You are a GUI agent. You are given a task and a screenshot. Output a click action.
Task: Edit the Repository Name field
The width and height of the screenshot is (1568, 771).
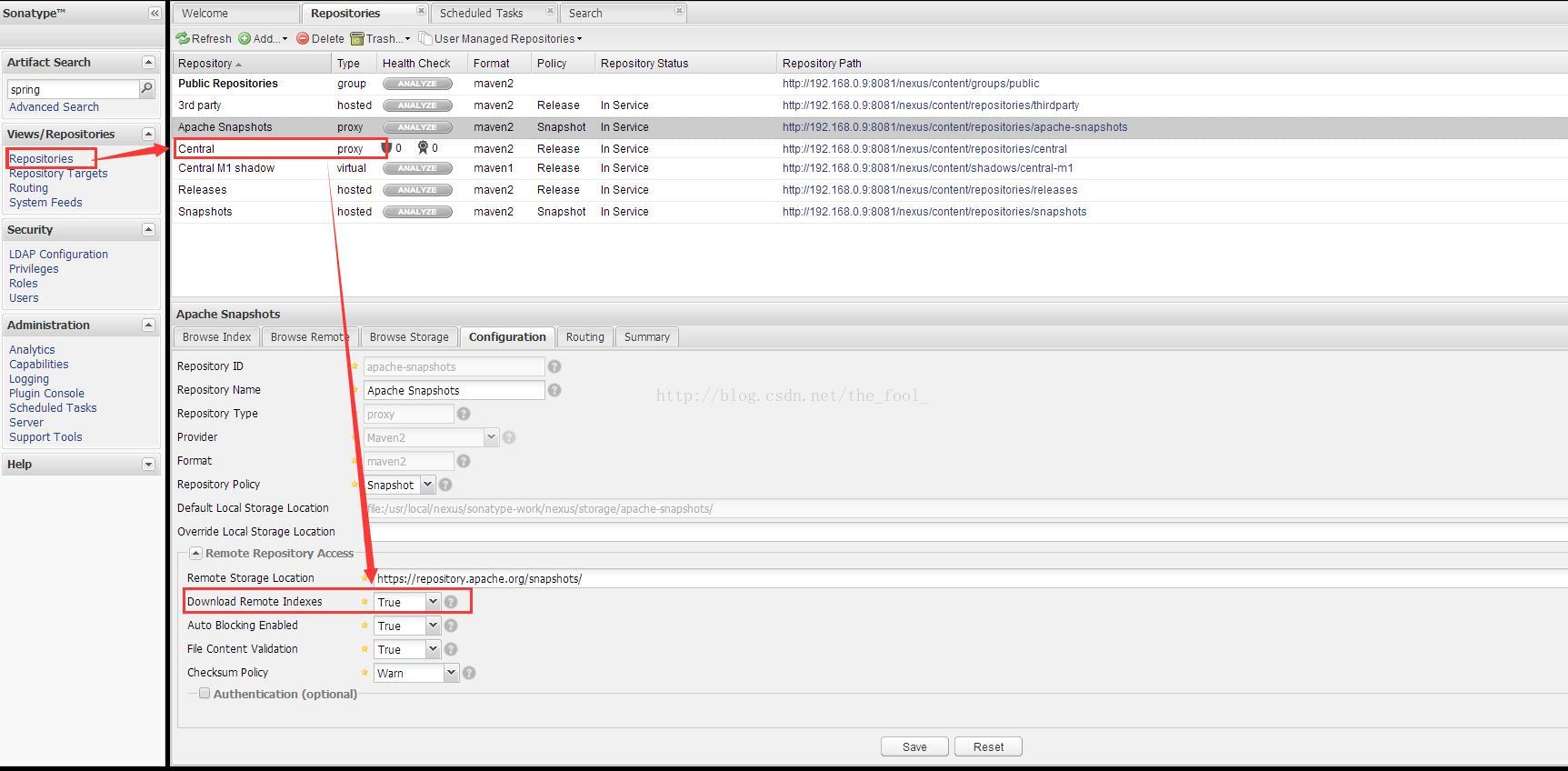454,390
